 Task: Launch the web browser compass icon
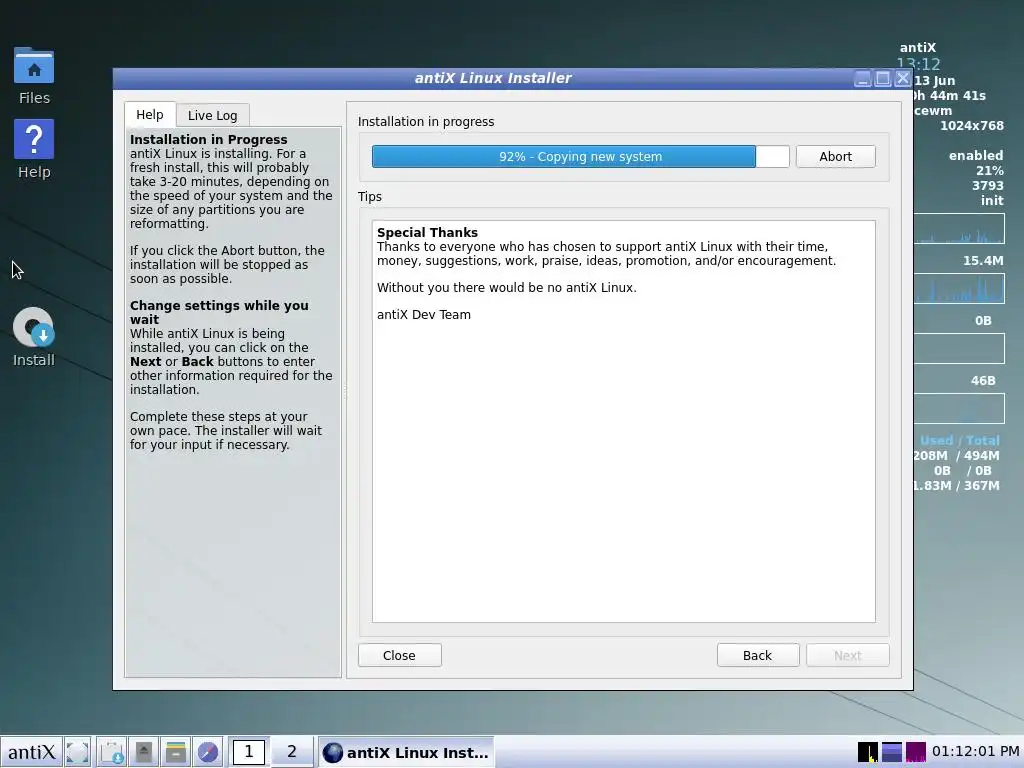pos(208,752)
